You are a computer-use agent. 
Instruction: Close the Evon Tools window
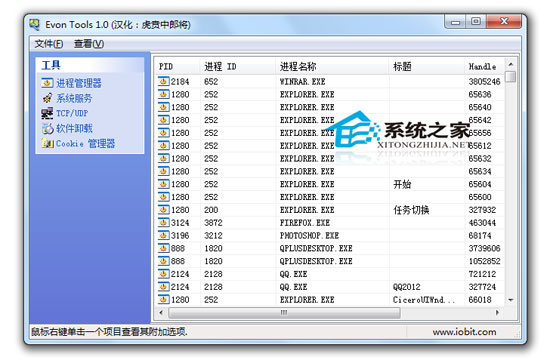504,22
